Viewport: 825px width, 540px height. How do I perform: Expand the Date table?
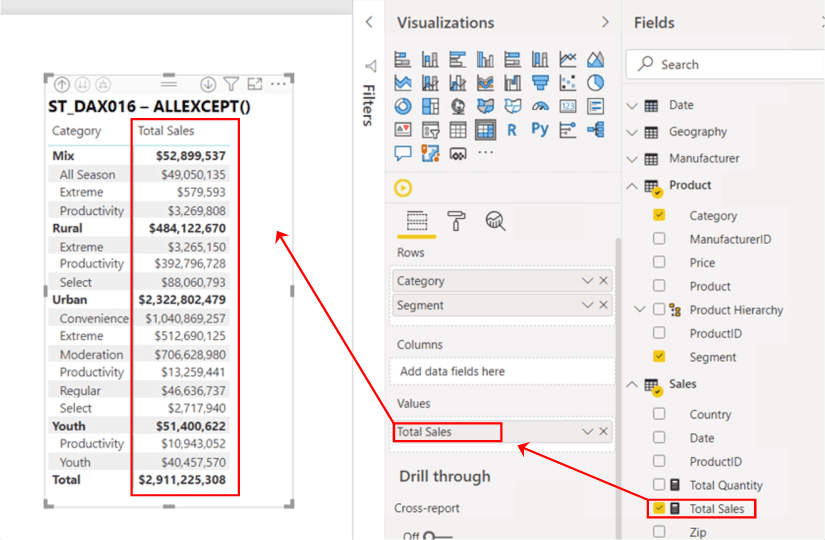click(x=632, y=106)
